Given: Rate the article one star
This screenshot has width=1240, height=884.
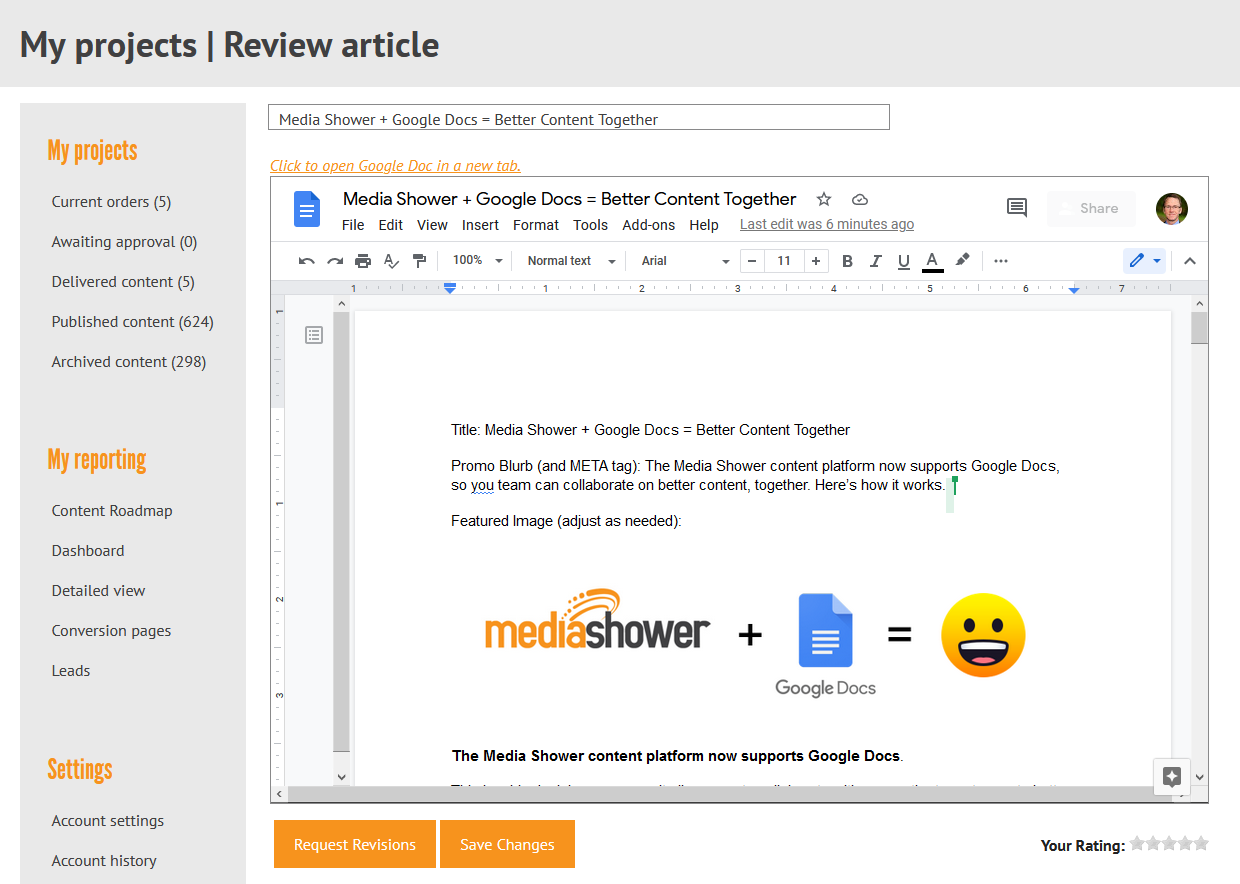Looking at the screenshot, I should pyautogui.click(x=1137, y=843).
